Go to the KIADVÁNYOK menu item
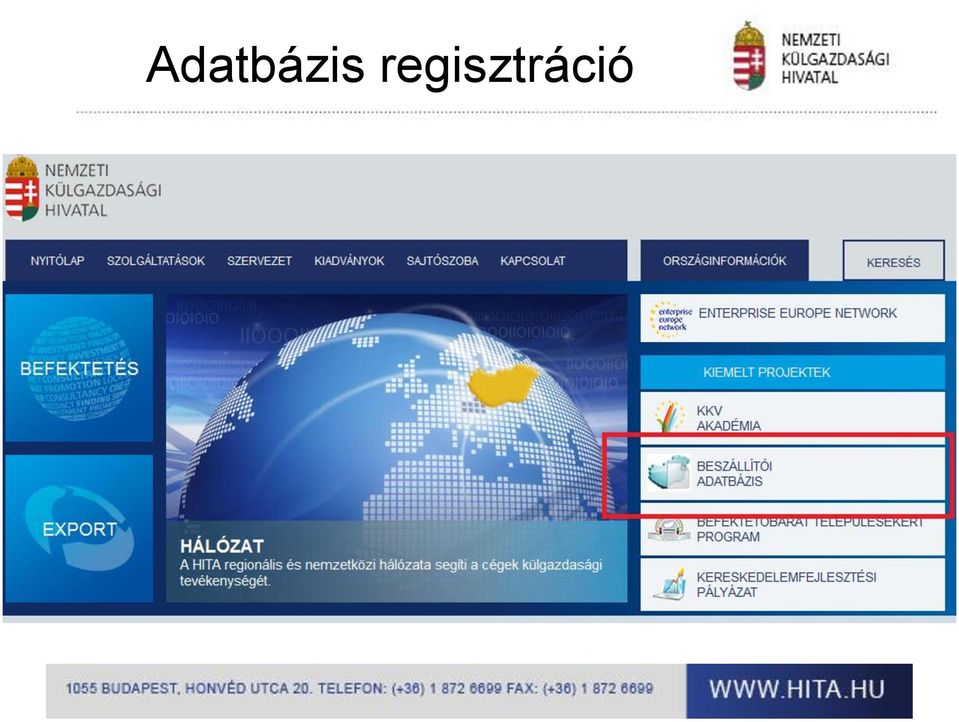 click(x=349, y=261)
